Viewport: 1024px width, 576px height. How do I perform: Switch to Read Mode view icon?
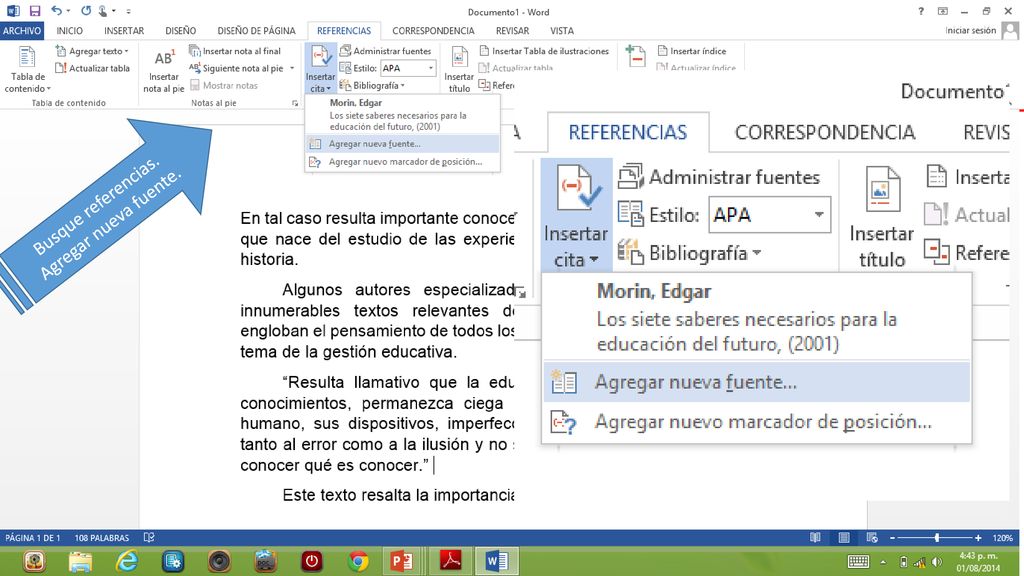pyautogui.click(x=815, y=537)
